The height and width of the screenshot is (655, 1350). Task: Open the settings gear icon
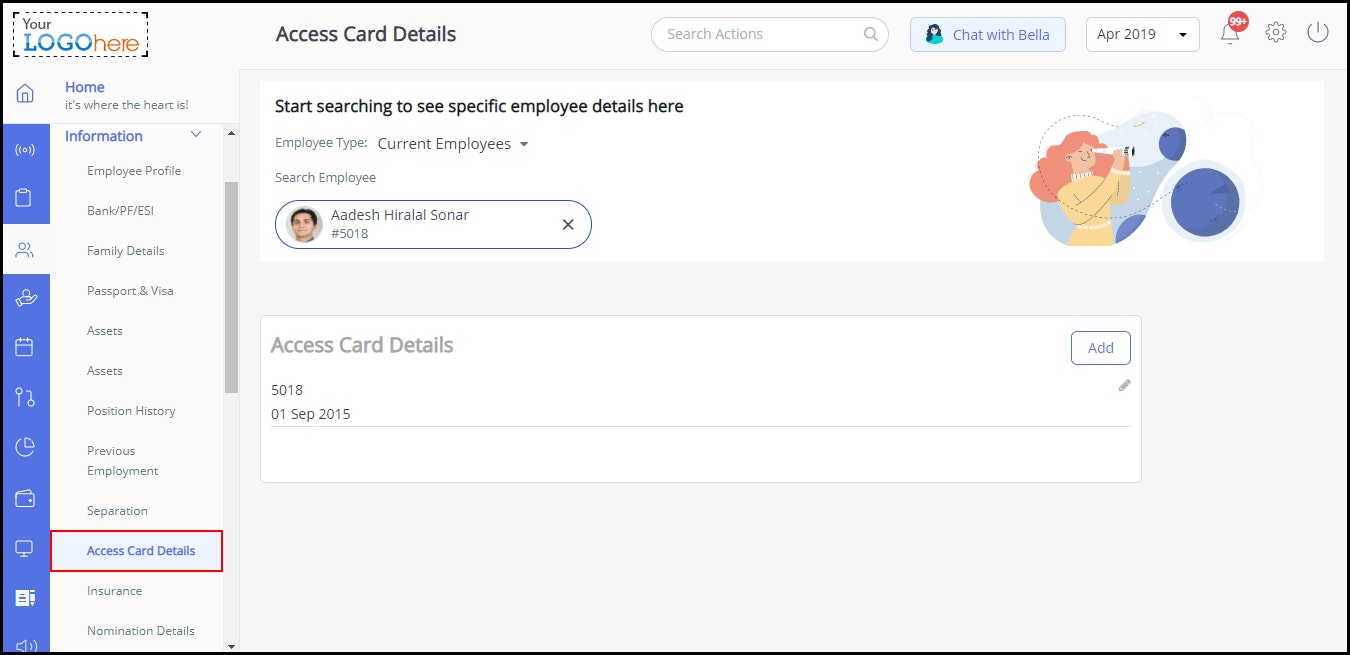(x=1275, y=32)
